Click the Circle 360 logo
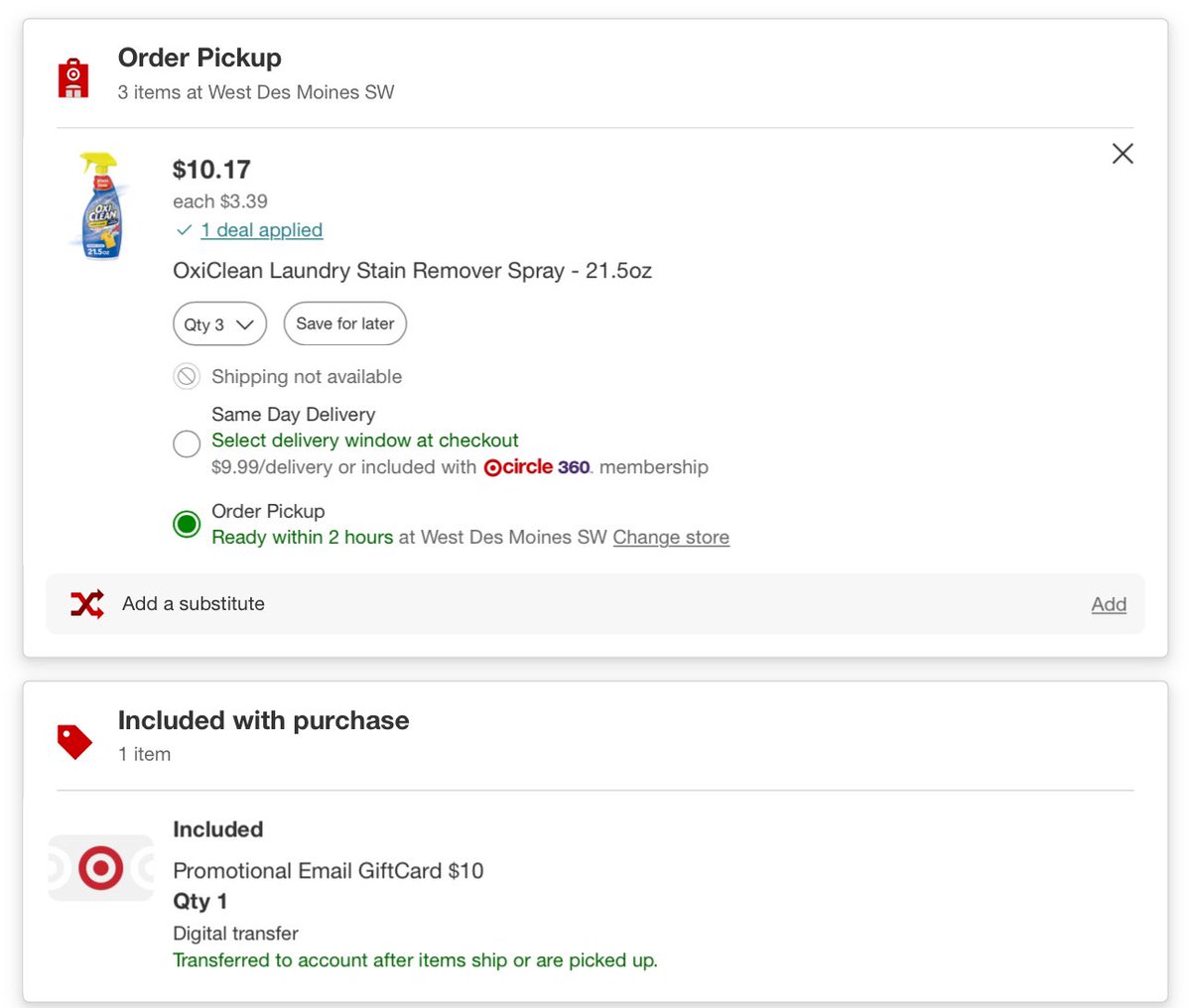Viewport: 1191px width, 1008px height. 537,467
